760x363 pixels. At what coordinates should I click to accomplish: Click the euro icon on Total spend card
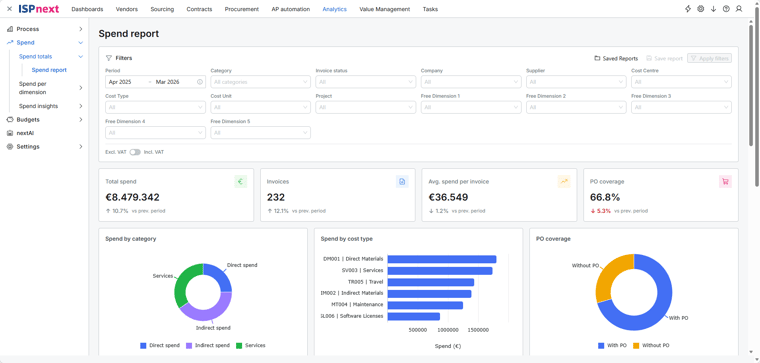coord(241,182)
